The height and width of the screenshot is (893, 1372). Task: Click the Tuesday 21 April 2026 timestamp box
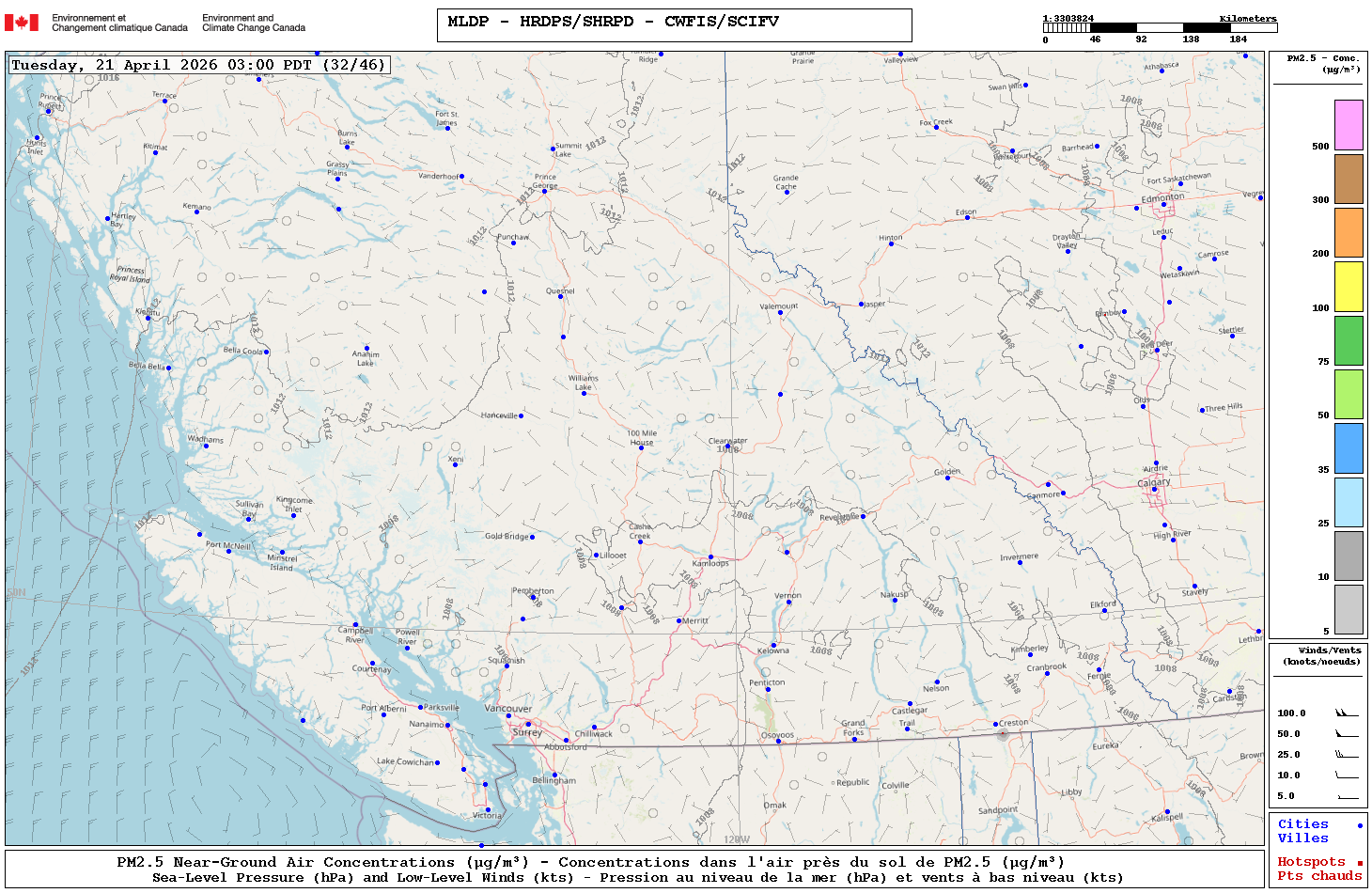(198, 65)
